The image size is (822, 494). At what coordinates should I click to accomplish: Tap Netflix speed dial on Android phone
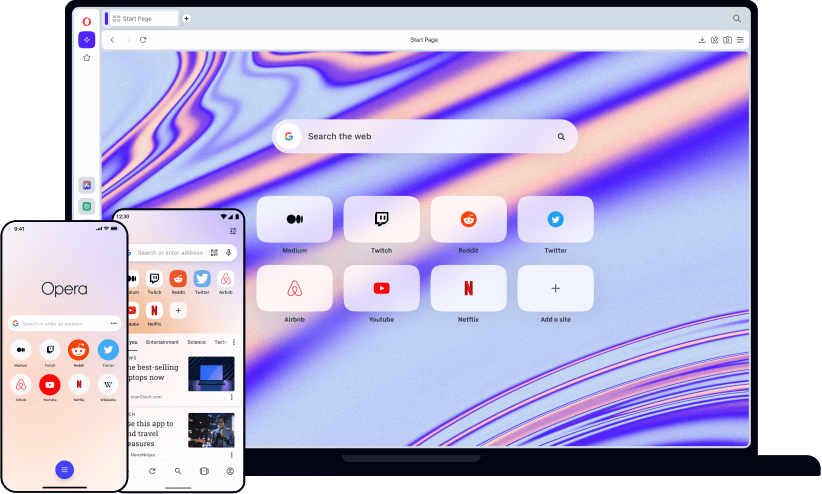(154, 310)
